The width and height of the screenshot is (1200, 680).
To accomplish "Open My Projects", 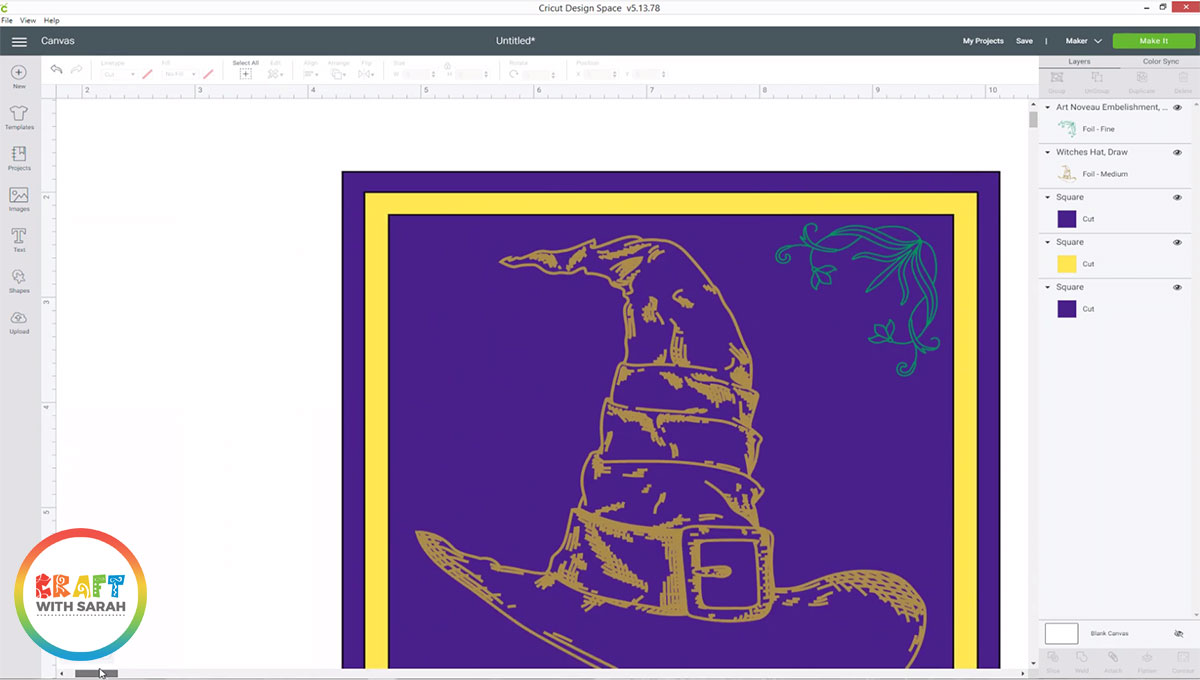I will click(x=982, y=41).
